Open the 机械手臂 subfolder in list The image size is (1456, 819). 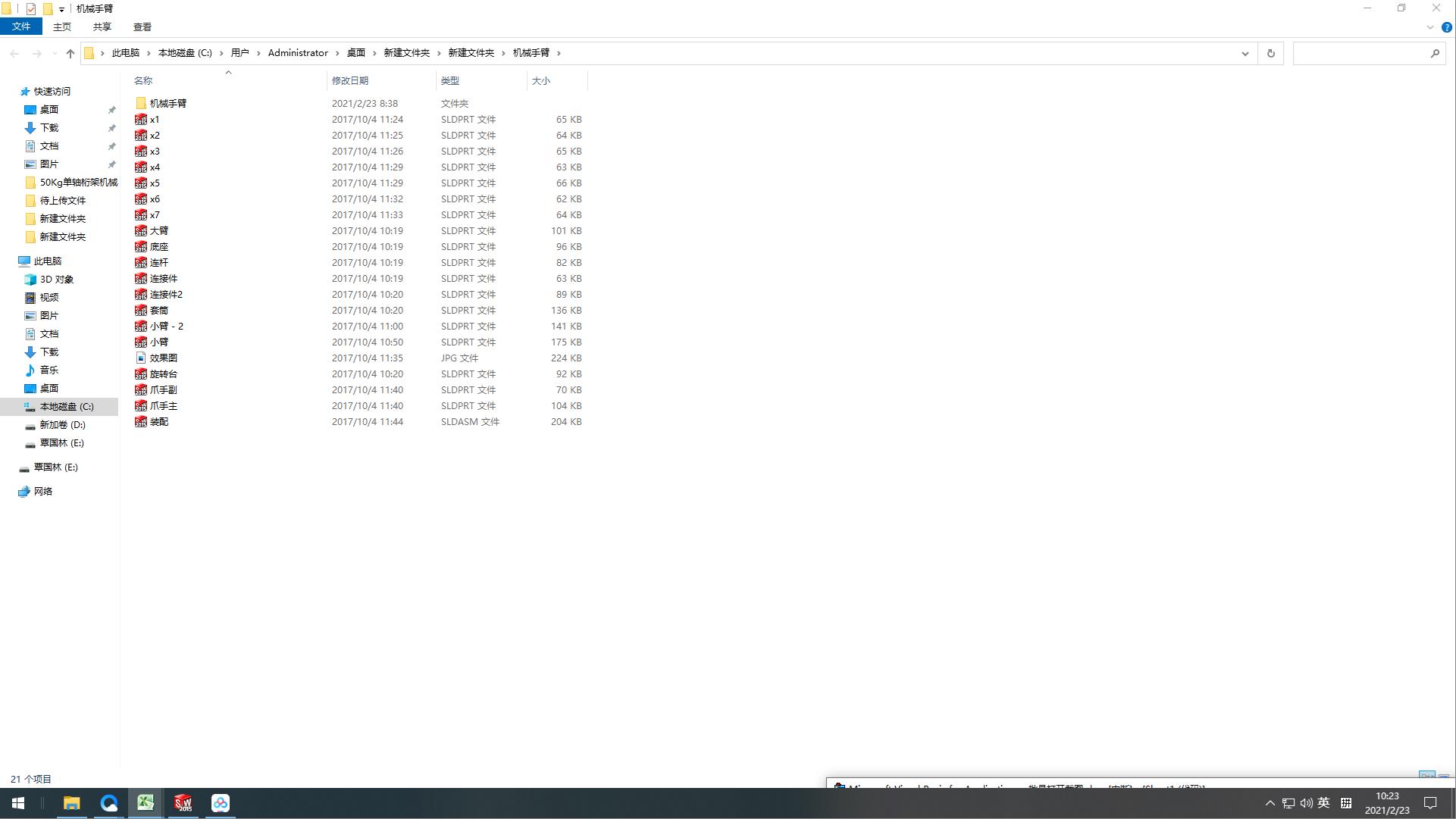168,104
